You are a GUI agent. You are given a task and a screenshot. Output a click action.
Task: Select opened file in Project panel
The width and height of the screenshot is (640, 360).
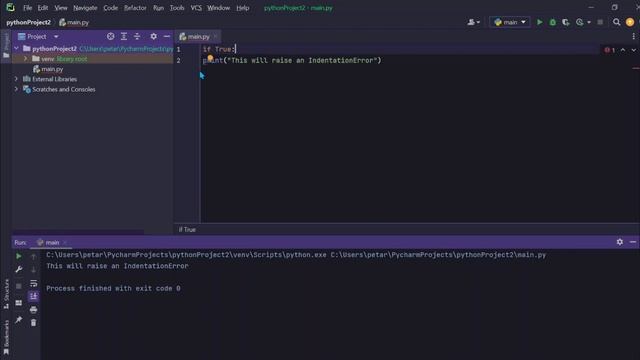point(111,36)
